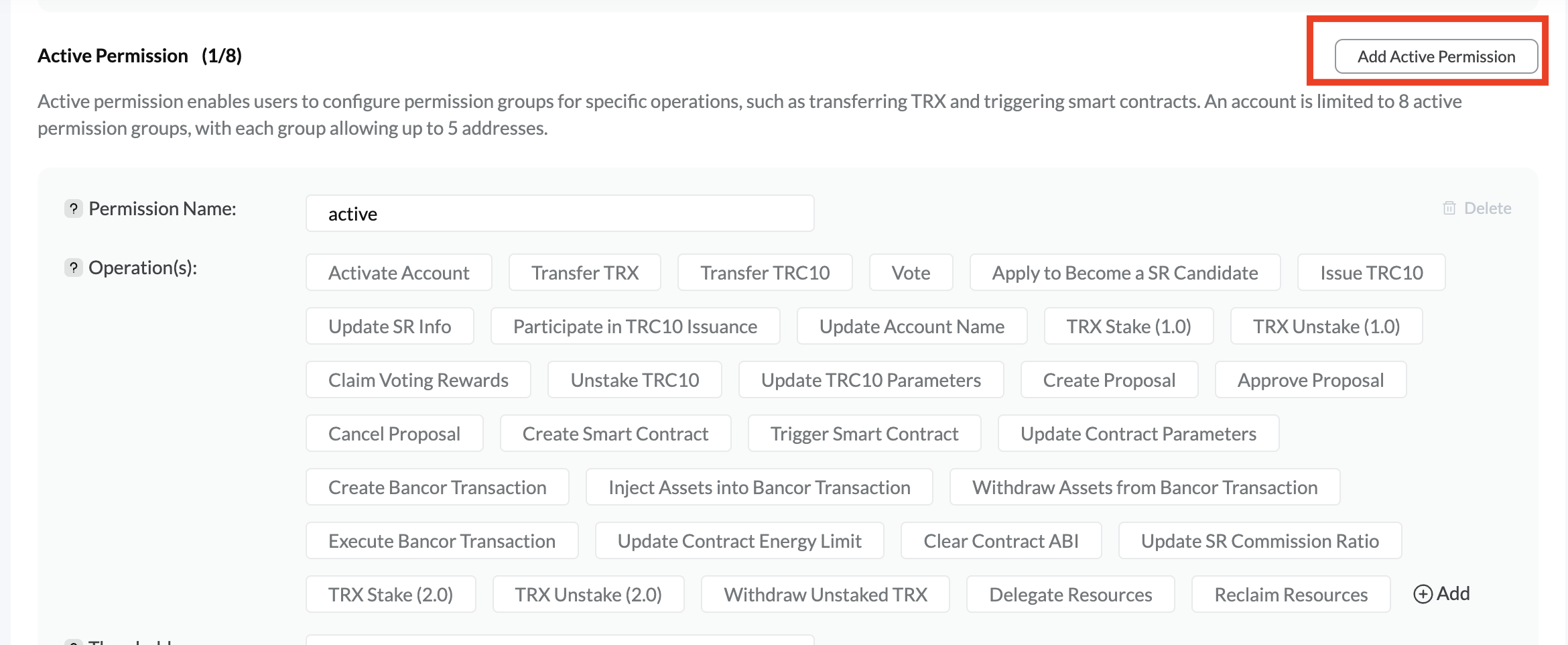
Task: Focus the Permission Name field containing active
Action: click(560, 214)
